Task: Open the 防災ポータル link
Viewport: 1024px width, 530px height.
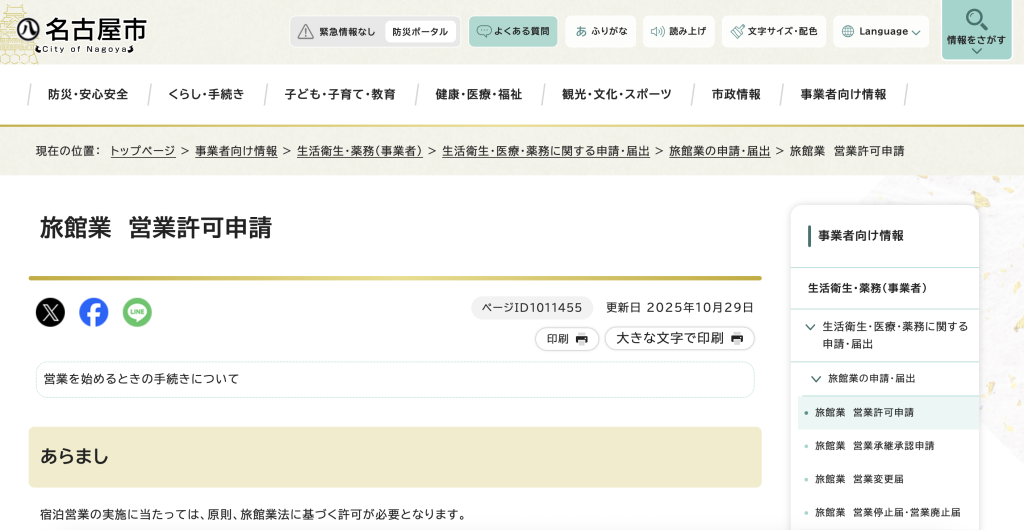Action: tap(420, 32)
